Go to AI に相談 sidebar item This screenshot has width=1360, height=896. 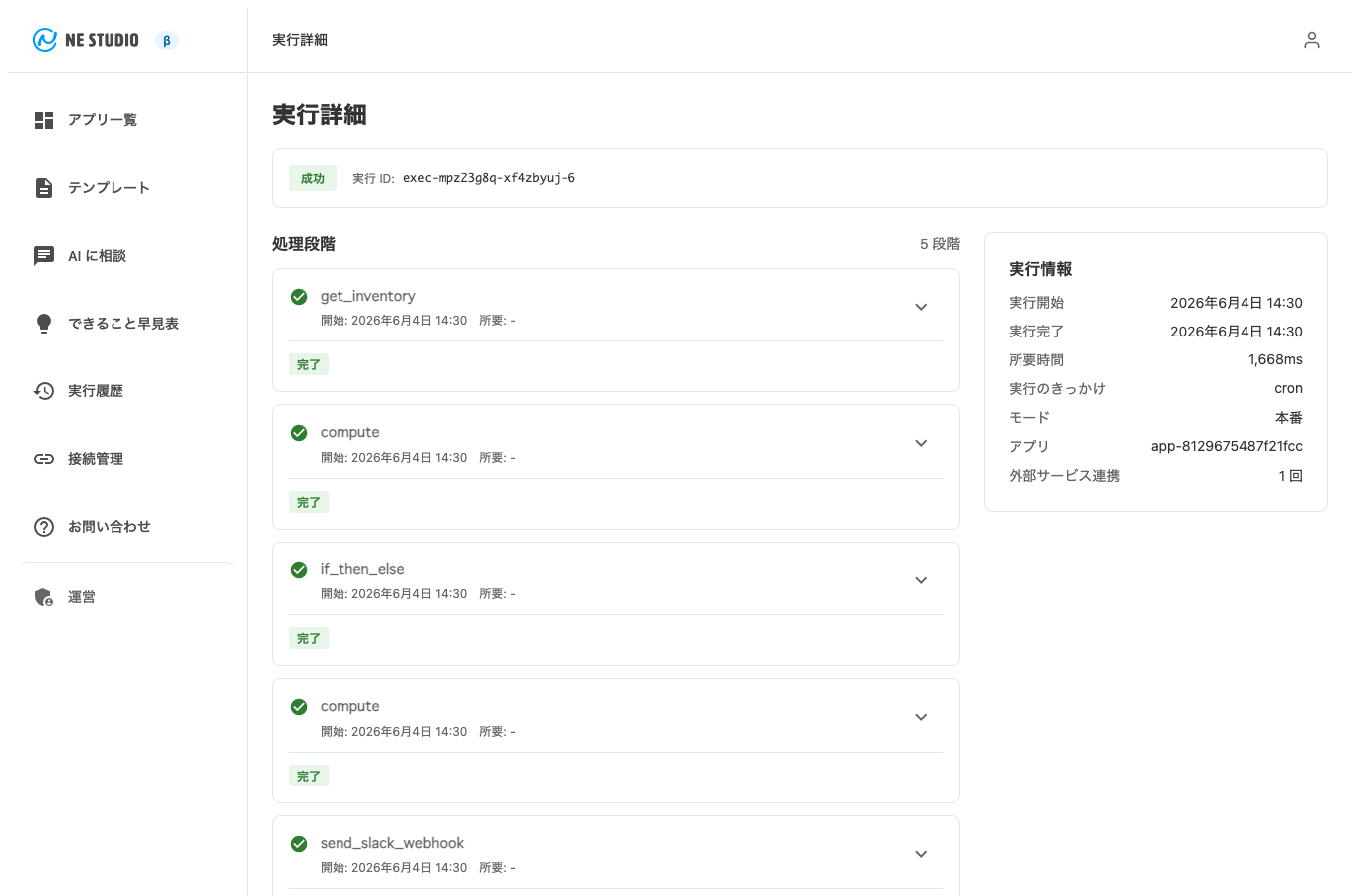click(x=127, y=256)
